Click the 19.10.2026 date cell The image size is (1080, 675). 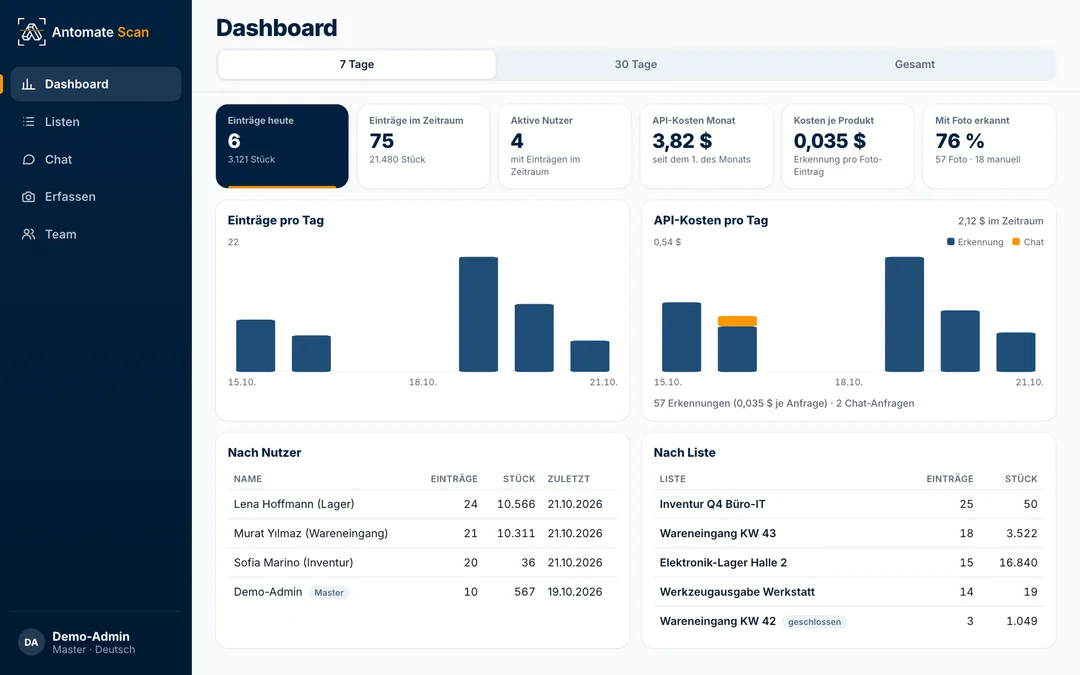[x=575, y=592]
